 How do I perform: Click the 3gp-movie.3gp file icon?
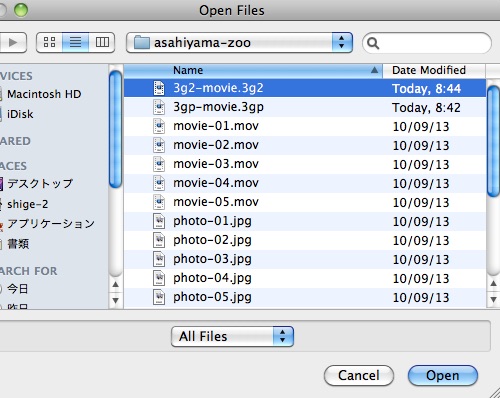pyautogui.click(x=159, y=107)
